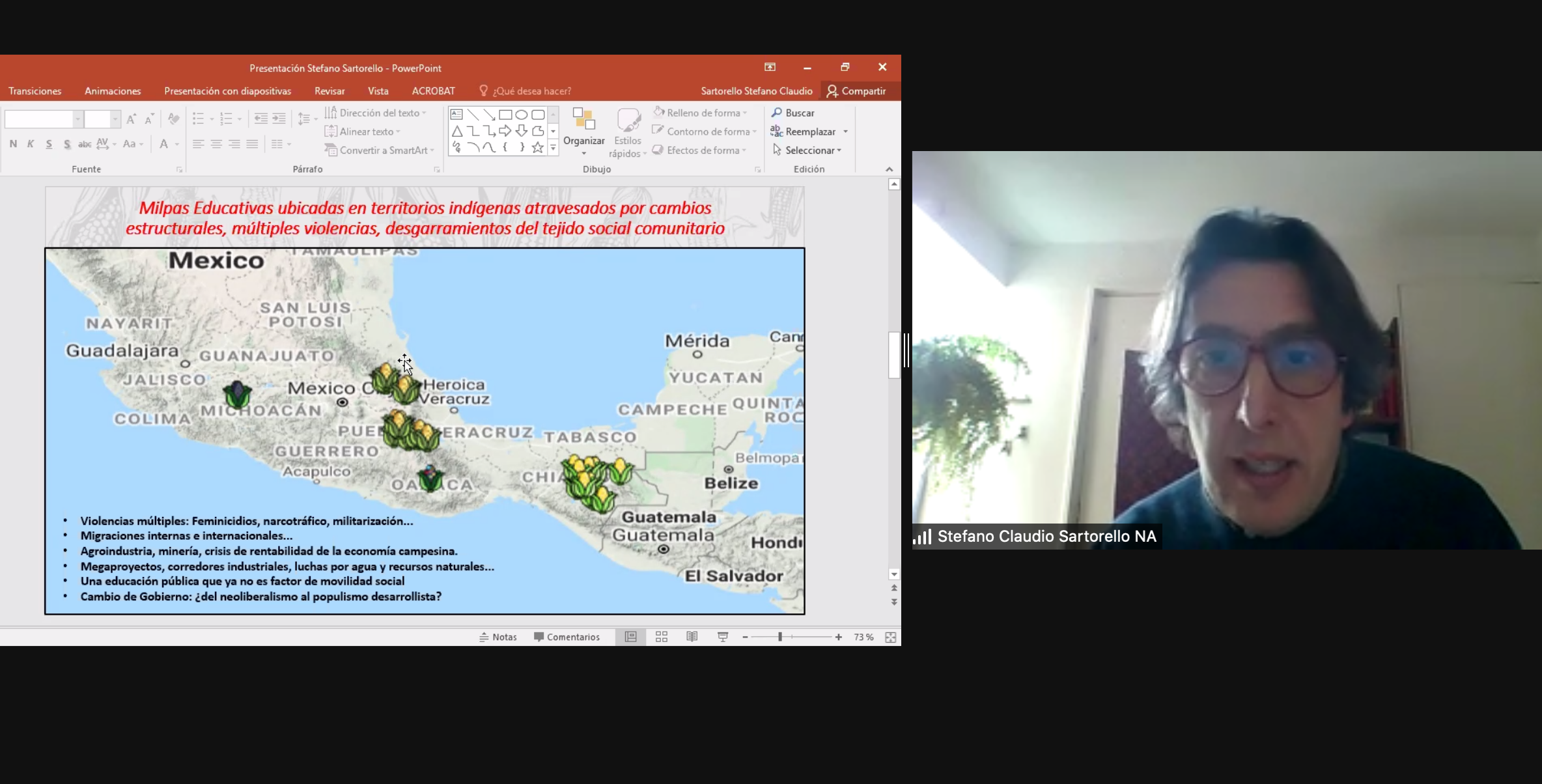Click the ¿Qué desea hacer? search field
Screen dimensions: 1542x784
531,91
